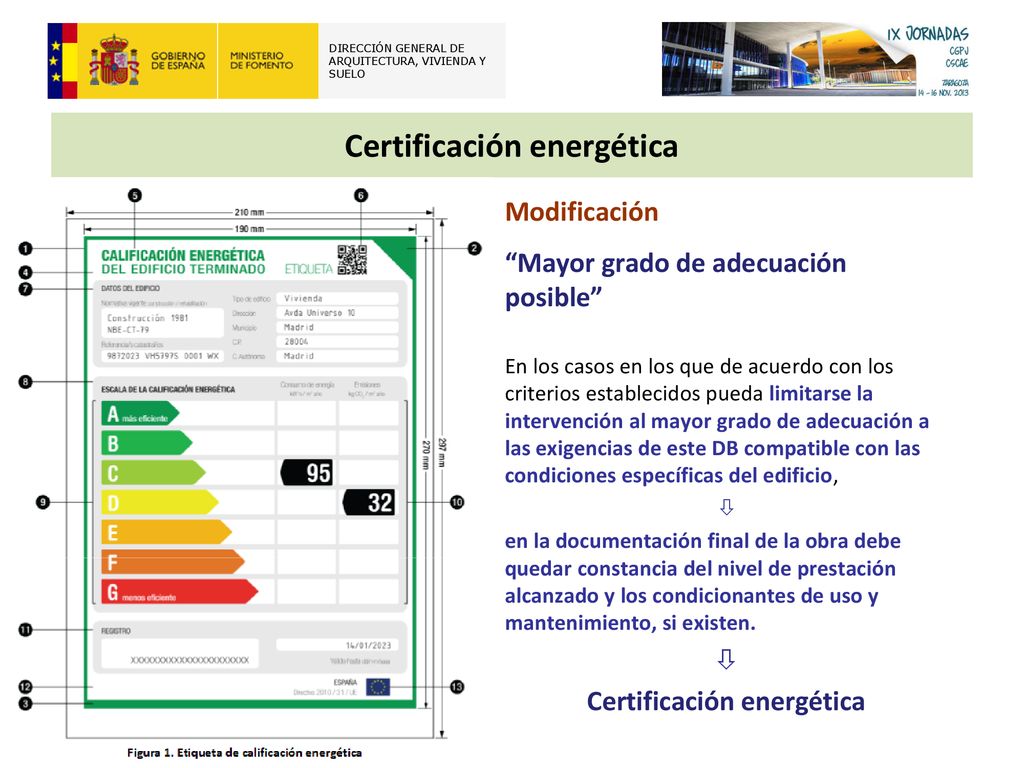Select the orange E rating arrow

click(166, 532)
